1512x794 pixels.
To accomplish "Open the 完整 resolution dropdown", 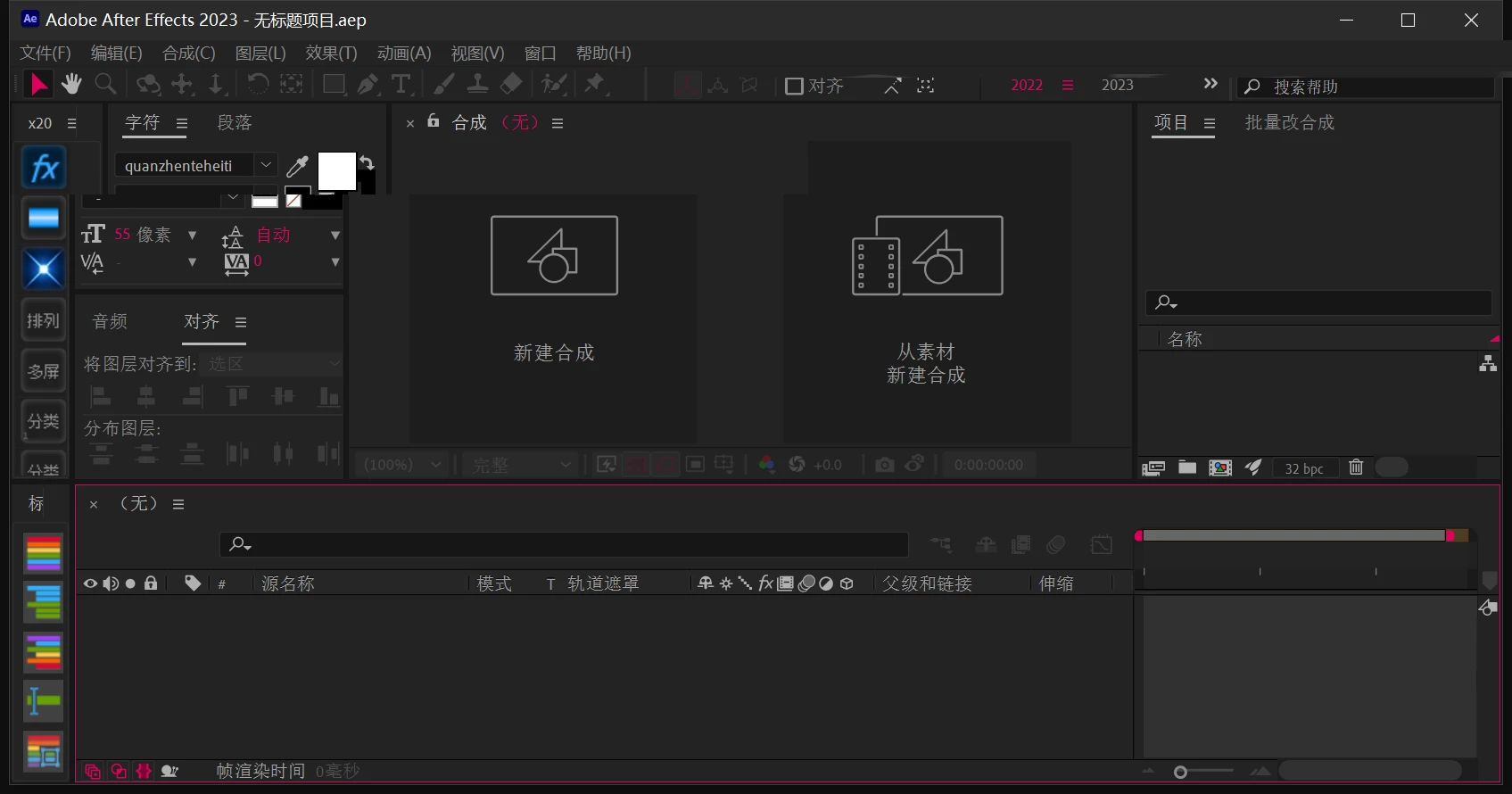I will click(x=520, y=465).
